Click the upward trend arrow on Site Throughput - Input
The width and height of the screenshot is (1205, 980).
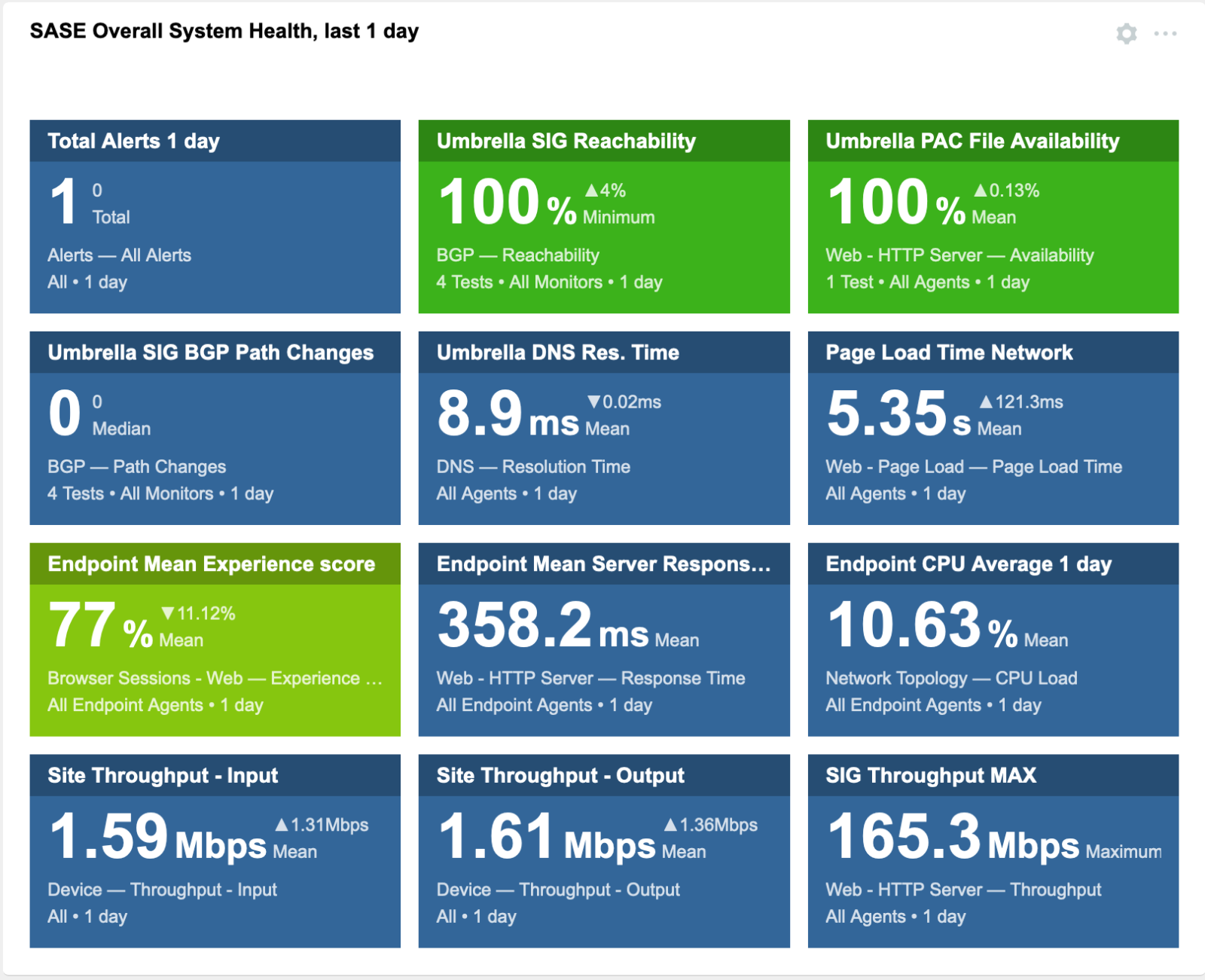click(x=282, y=825)
